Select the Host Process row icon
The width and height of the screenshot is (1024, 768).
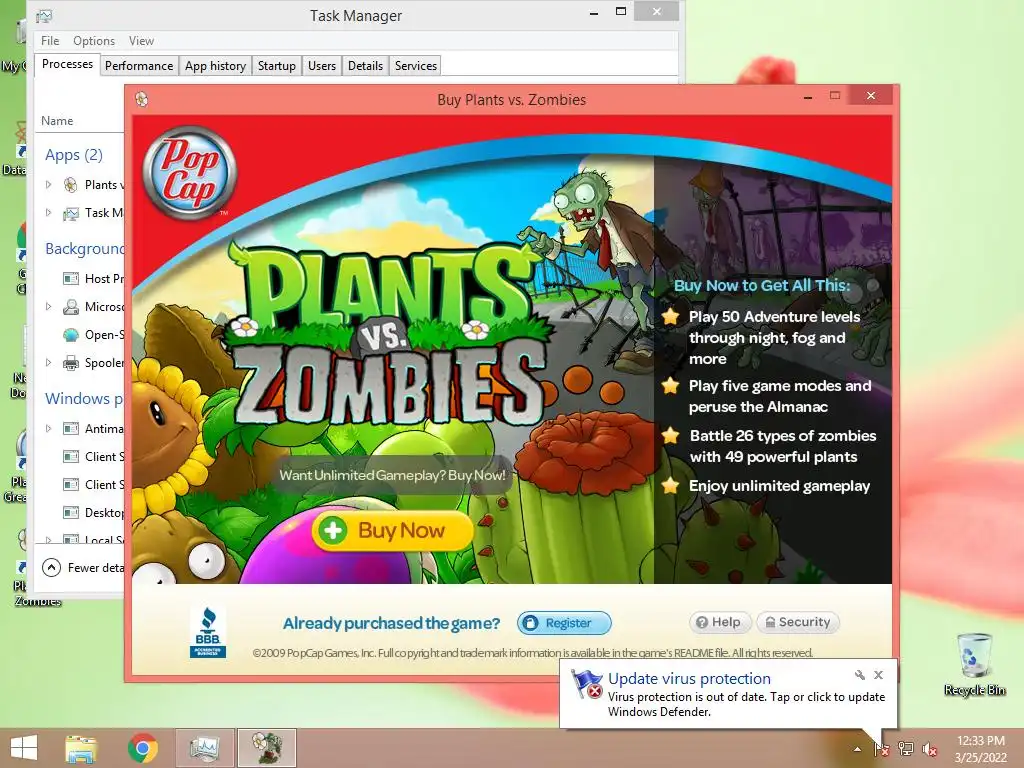(x=71, y=279)
